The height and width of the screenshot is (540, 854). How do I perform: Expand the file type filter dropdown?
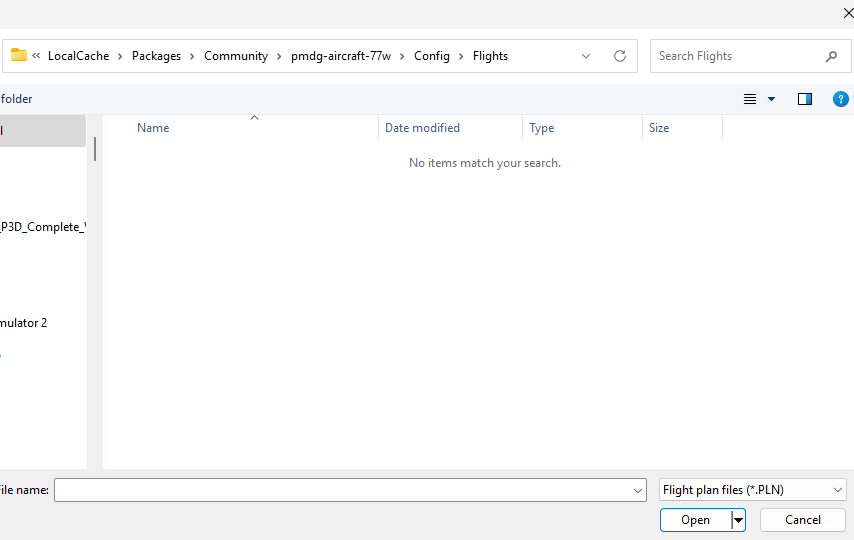tap(837, 490)
